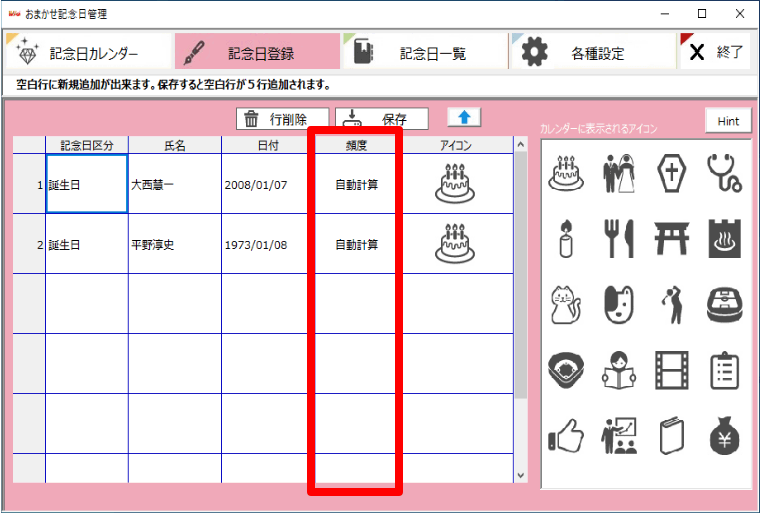Screen dimensions: 760x514
Task: Select the 誕生日 cell in row 1
Action: tap(87, 184)
